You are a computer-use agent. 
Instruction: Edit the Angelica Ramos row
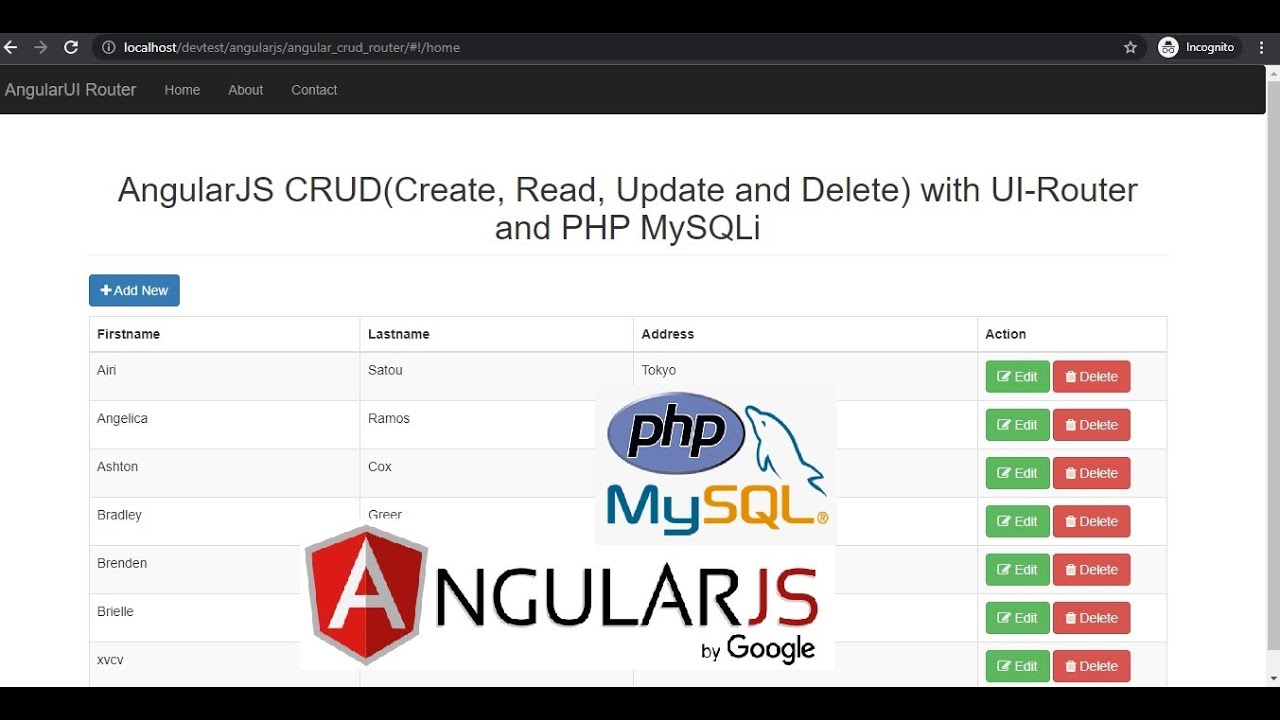click(x=1017, y=425)
